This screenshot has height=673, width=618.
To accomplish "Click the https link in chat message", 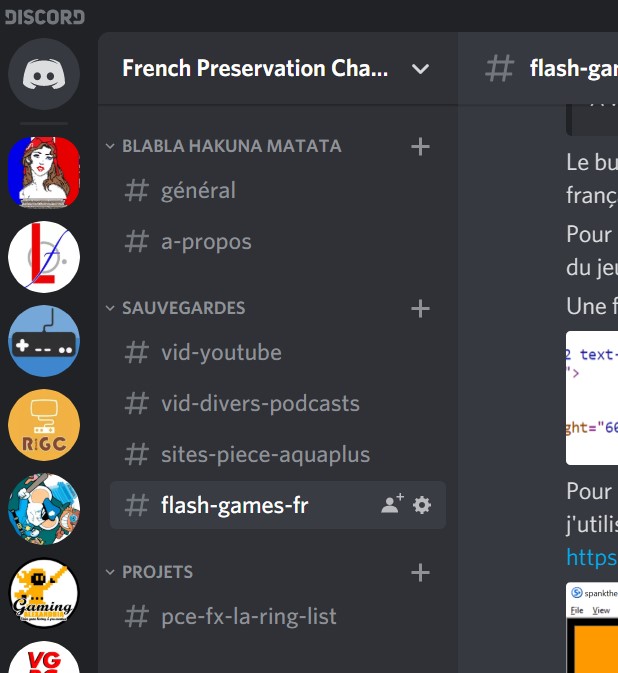I will 592,558.
